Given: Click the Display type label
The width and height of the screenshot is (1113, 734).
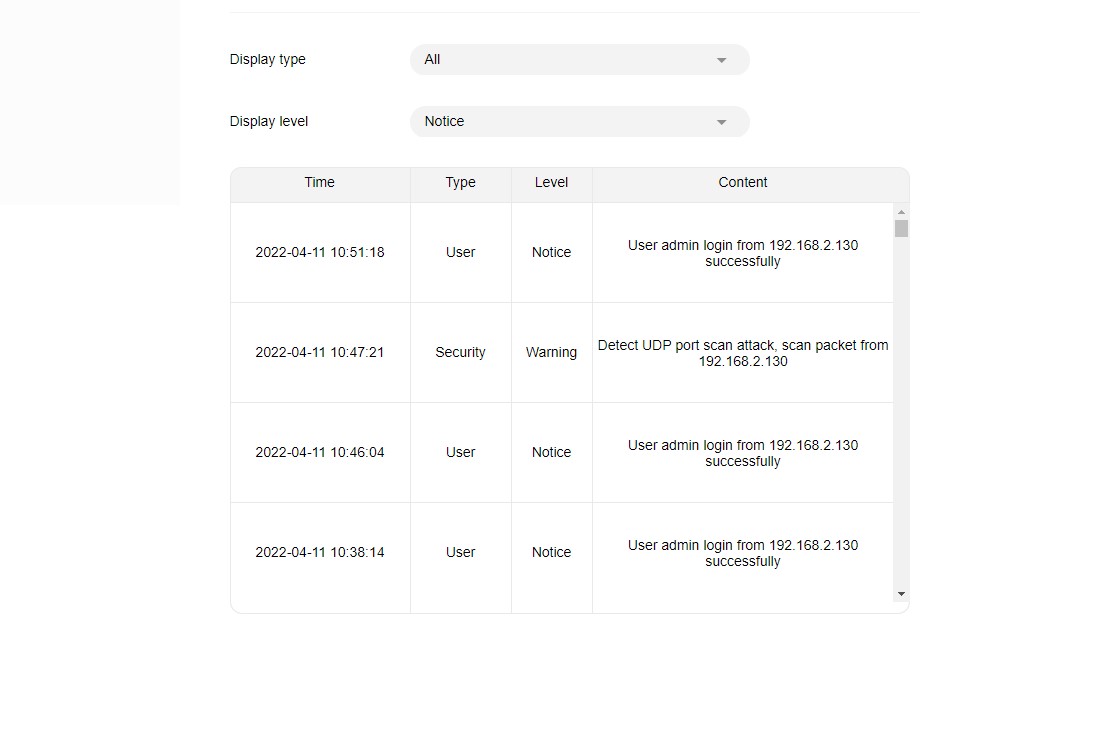Looking at the screenshot, I should coord(268,60).
